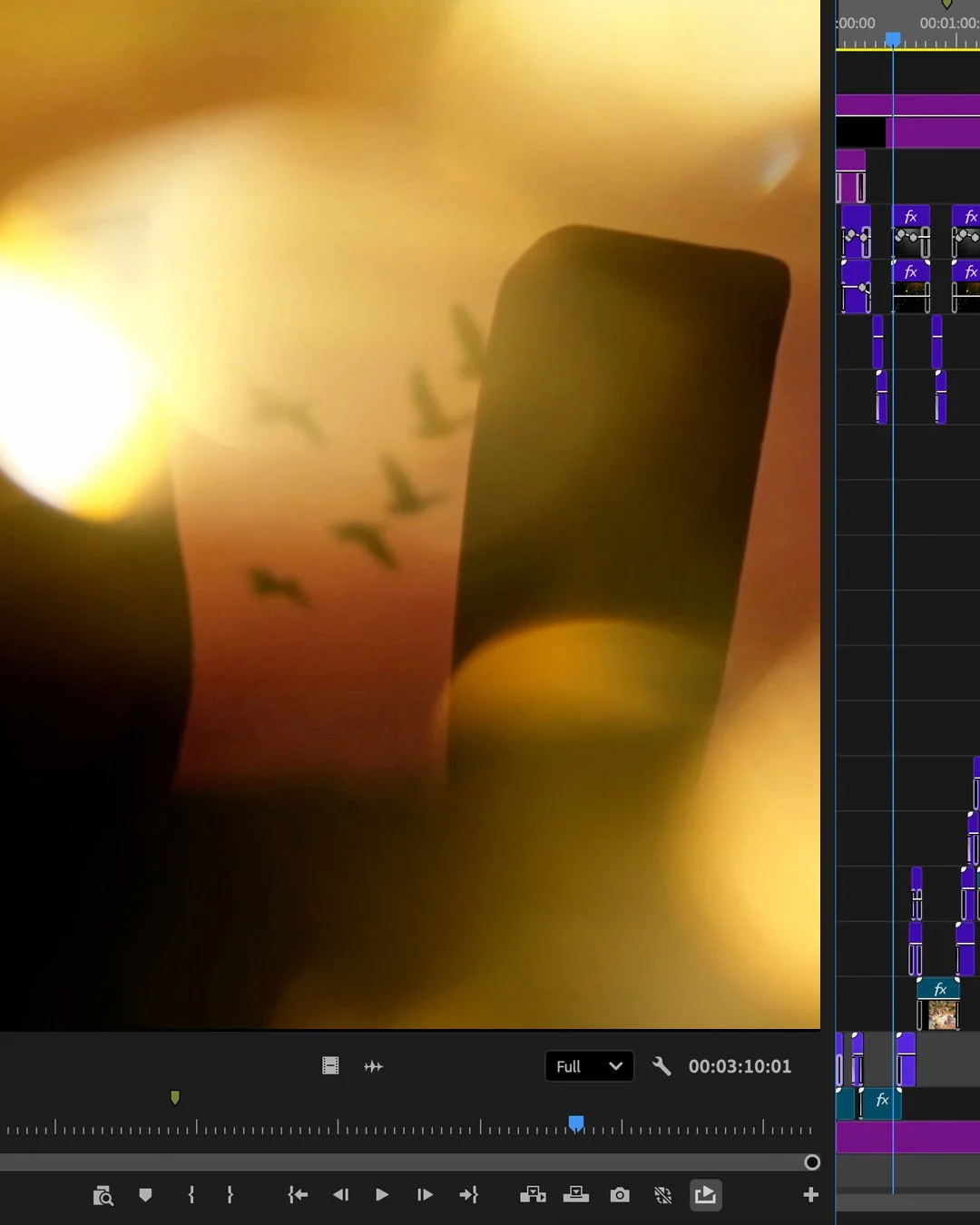This screenshot has height=1225, width=980.
Task: Click the timeline's bottom horizontal scrollbar
Action: [907, 1201]
